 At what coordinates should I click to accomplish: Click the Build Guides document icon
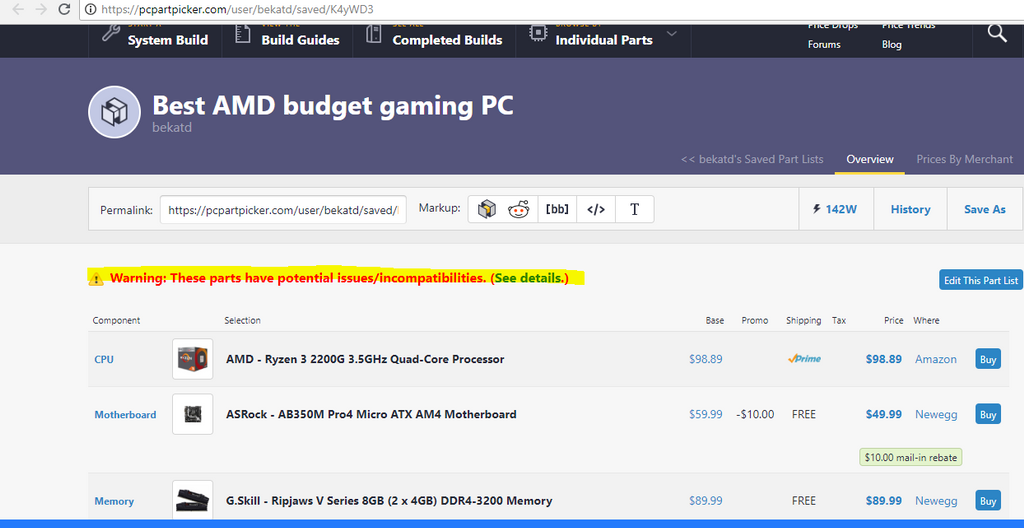[243, 34]
